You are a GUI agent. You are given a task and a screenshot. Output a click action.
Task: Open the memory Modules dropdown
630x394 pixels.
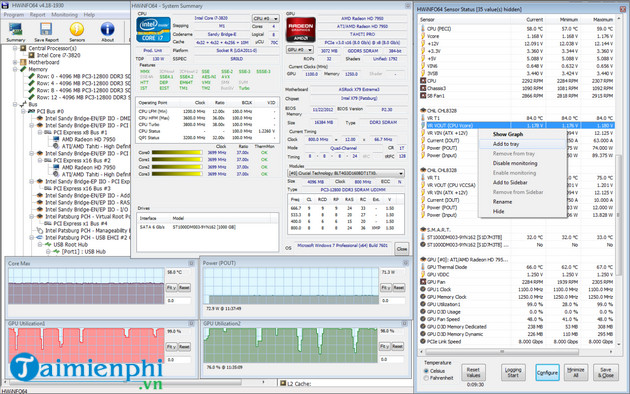(x=346, y=174)
